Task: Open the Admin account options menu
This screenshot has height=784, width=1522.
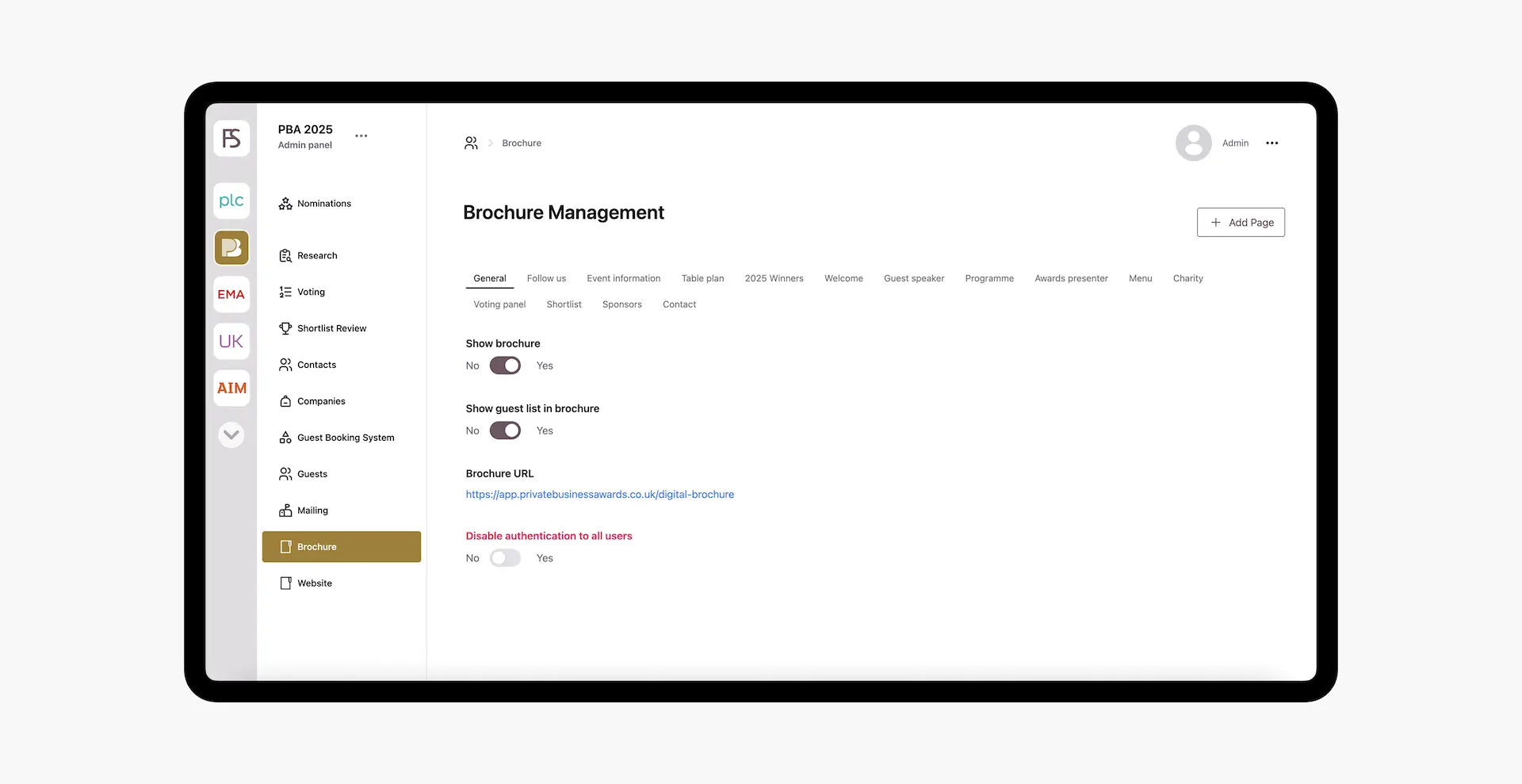Action: 1272,143
